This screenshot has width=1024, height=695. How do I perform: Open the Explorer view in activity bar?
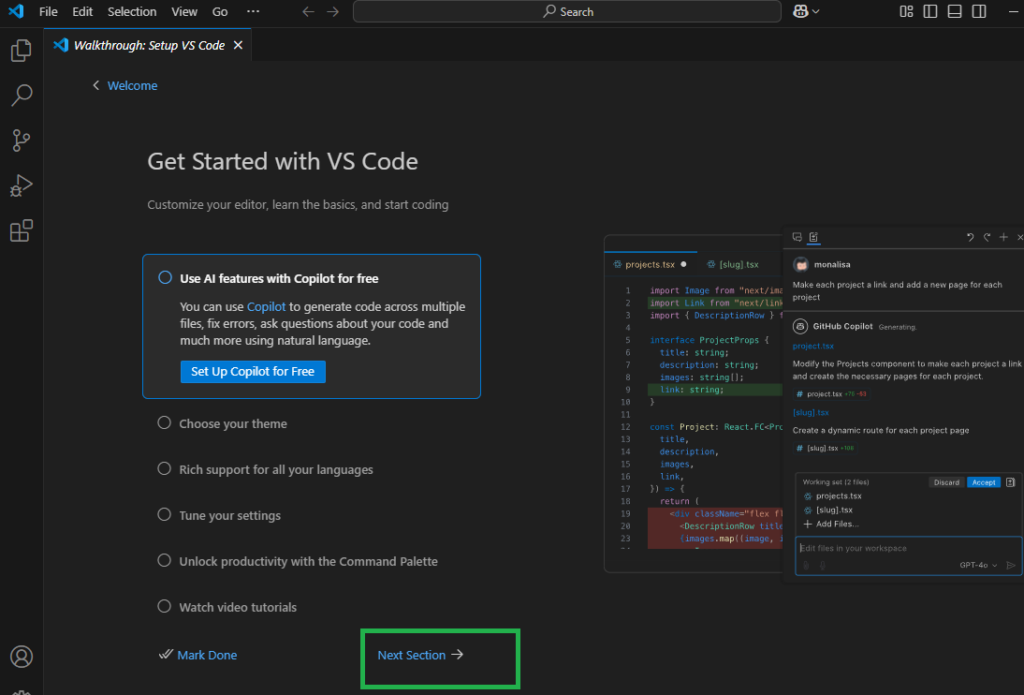(21, 50)
